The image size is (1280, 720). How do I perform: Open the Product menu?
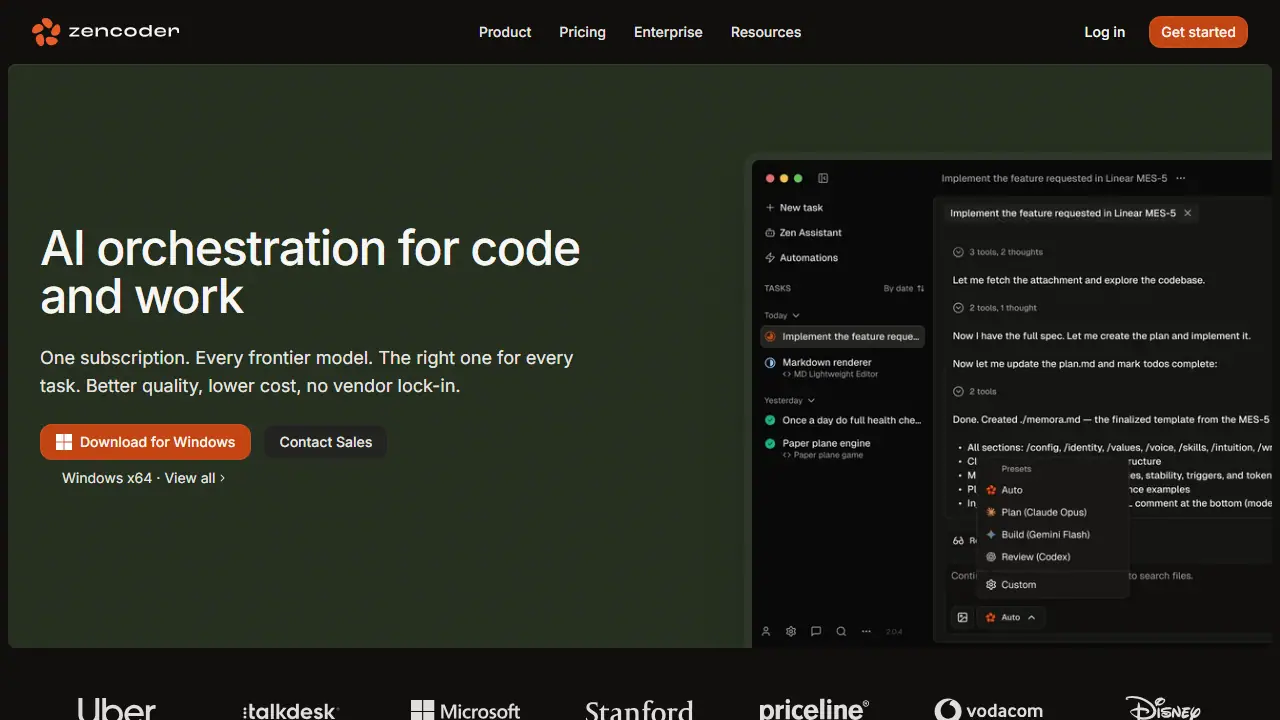[505, 32]
